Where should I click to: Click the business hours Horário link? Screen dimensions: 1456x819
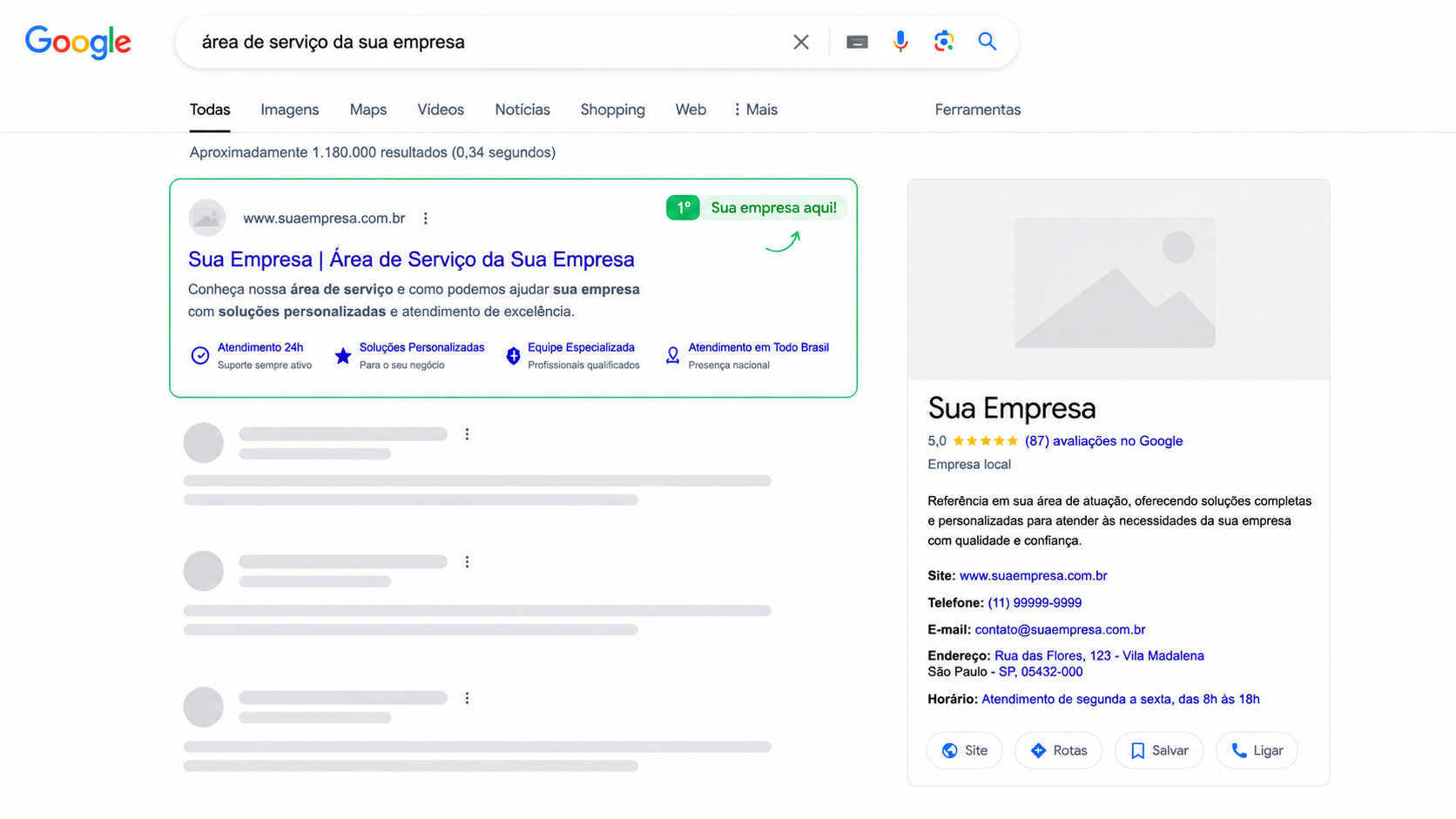pyautogui.click(x=1120, y=699)
